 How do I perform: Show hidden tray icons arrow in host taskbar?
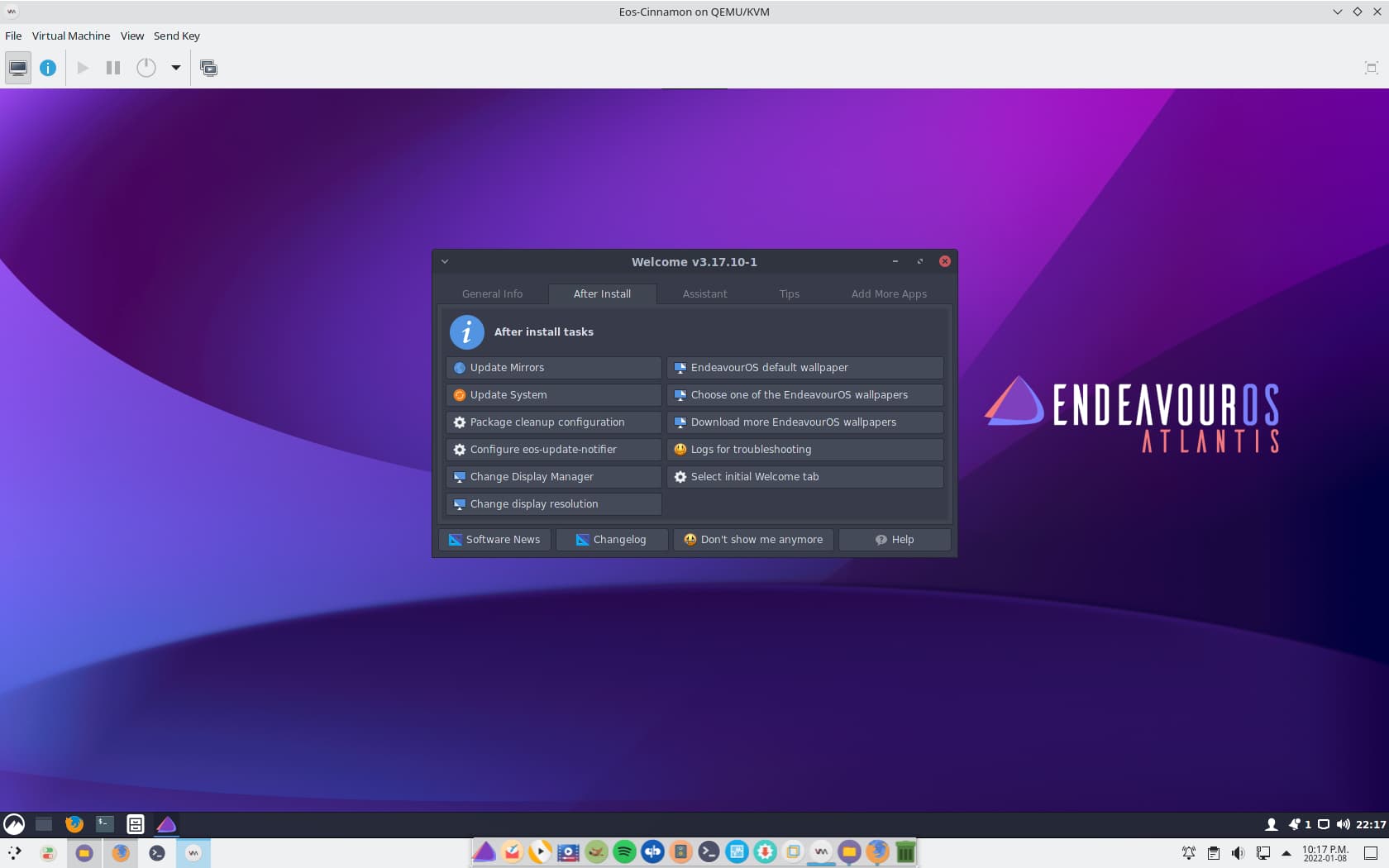(x=1286, y=853)
